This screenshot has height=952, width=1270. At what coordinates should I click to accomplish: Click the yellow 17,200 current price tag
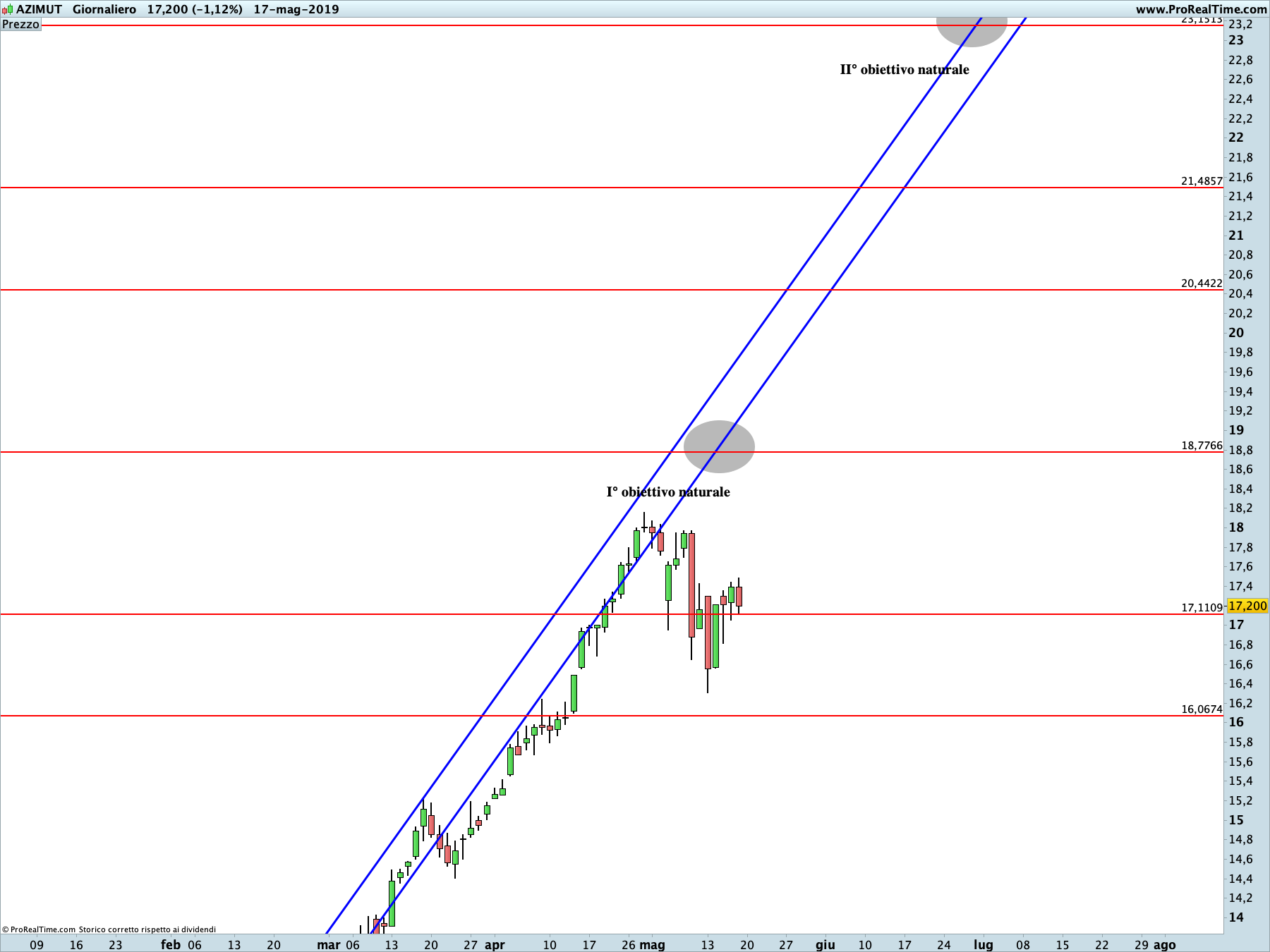[x=1247, y=606]
